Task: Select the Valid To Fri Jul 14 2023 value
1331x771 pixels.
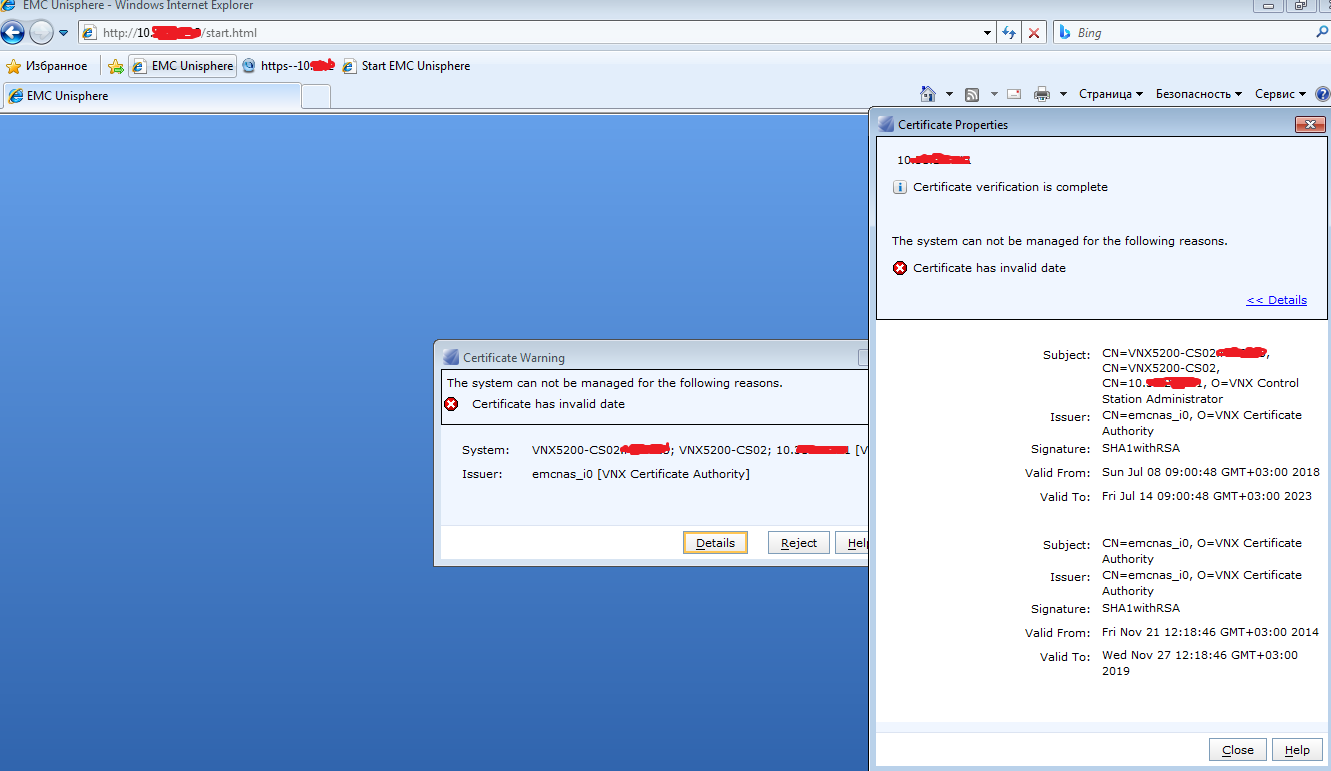Action: (x=1207, y=496)
